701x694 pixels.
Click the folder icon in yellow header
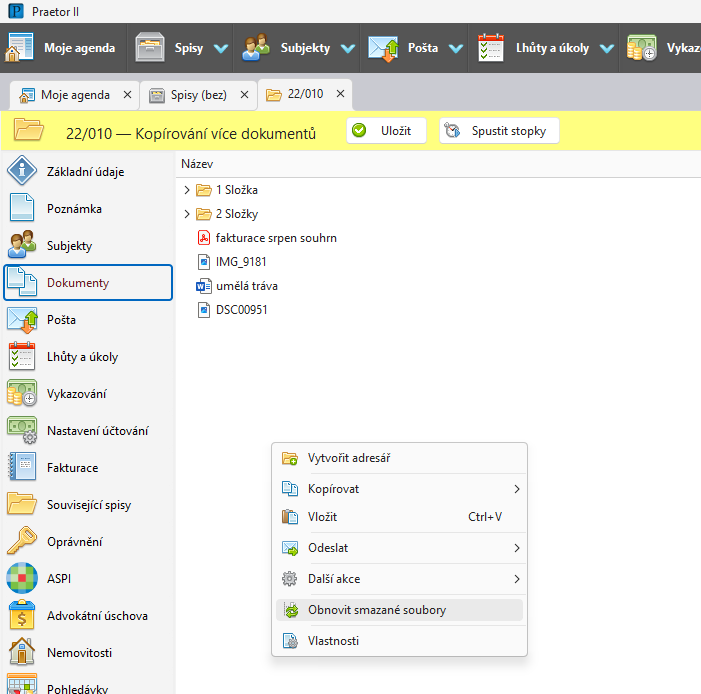click(x=28, y=129)
